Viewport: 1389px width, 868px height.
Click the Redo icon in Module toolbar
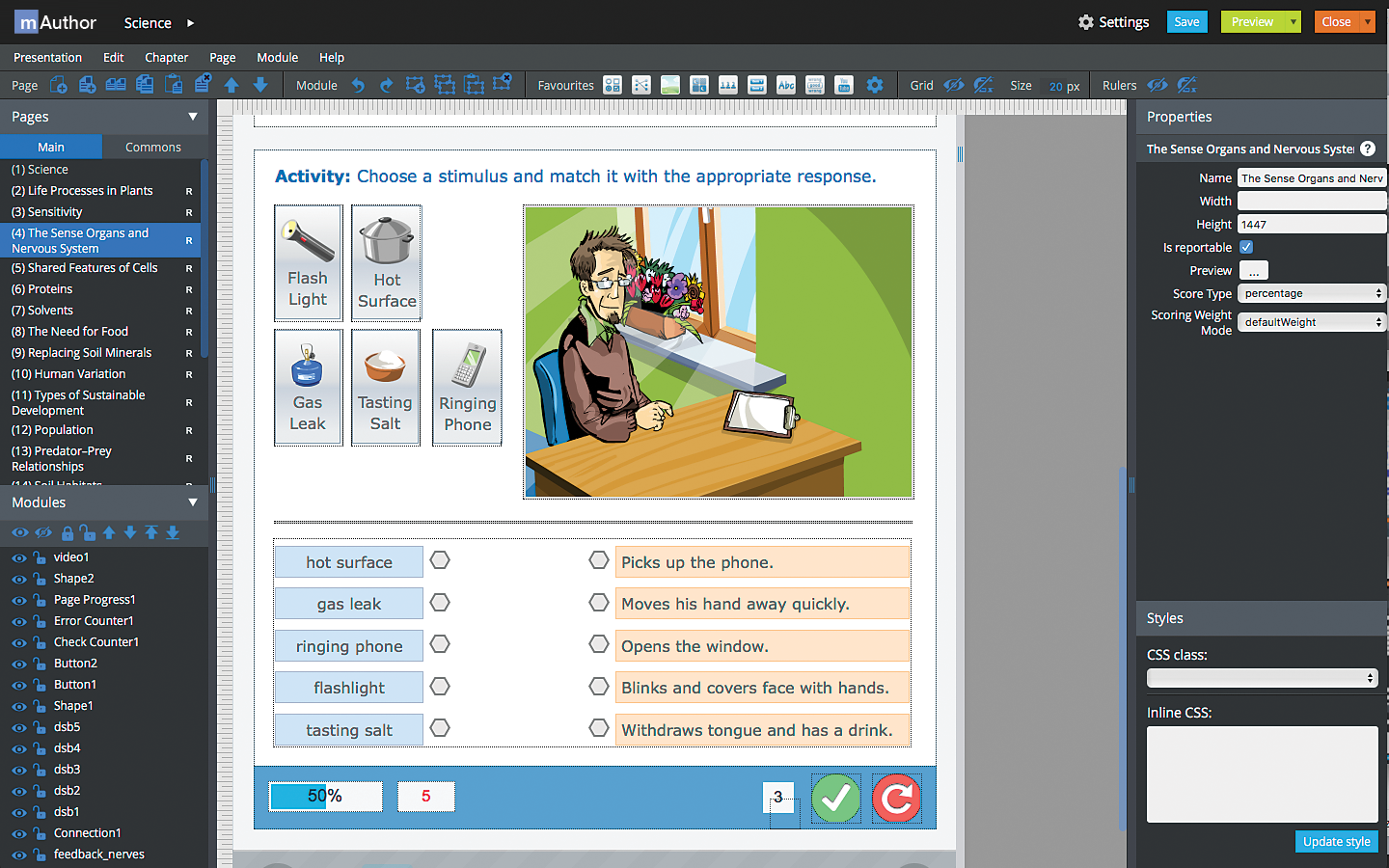click(x=384, y=85)
